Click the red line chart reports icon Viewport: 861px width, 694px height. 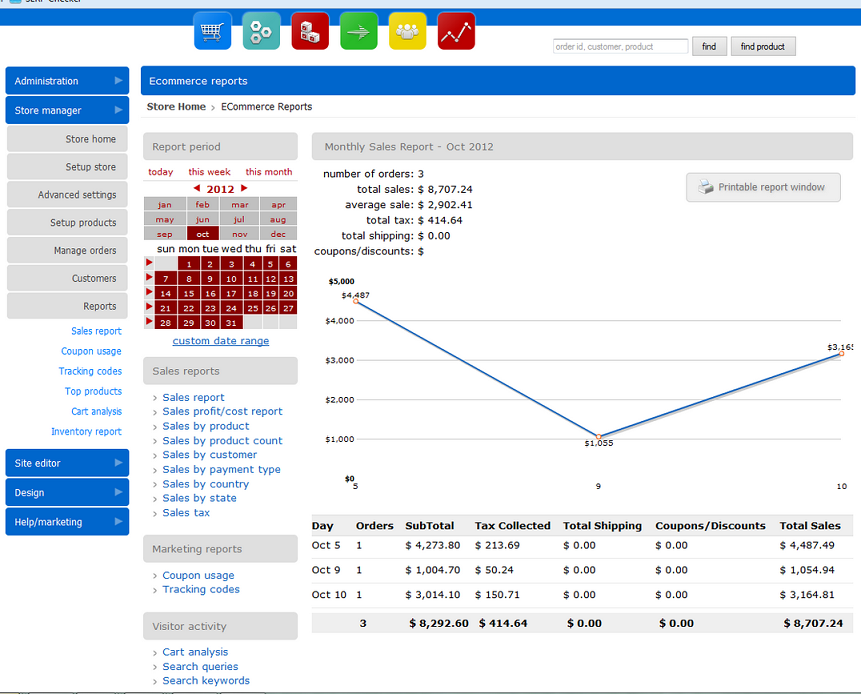456,31
